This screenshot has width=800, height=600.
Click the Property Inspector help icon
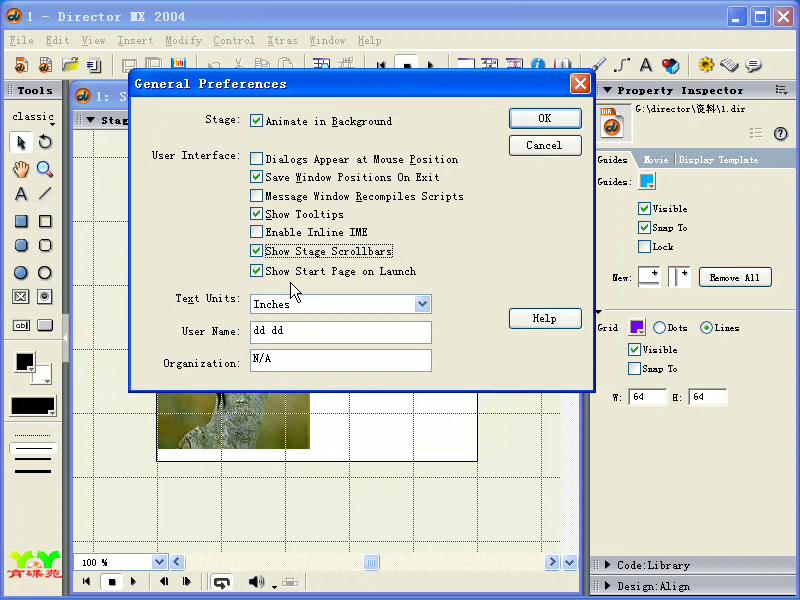tap(780, 134)
